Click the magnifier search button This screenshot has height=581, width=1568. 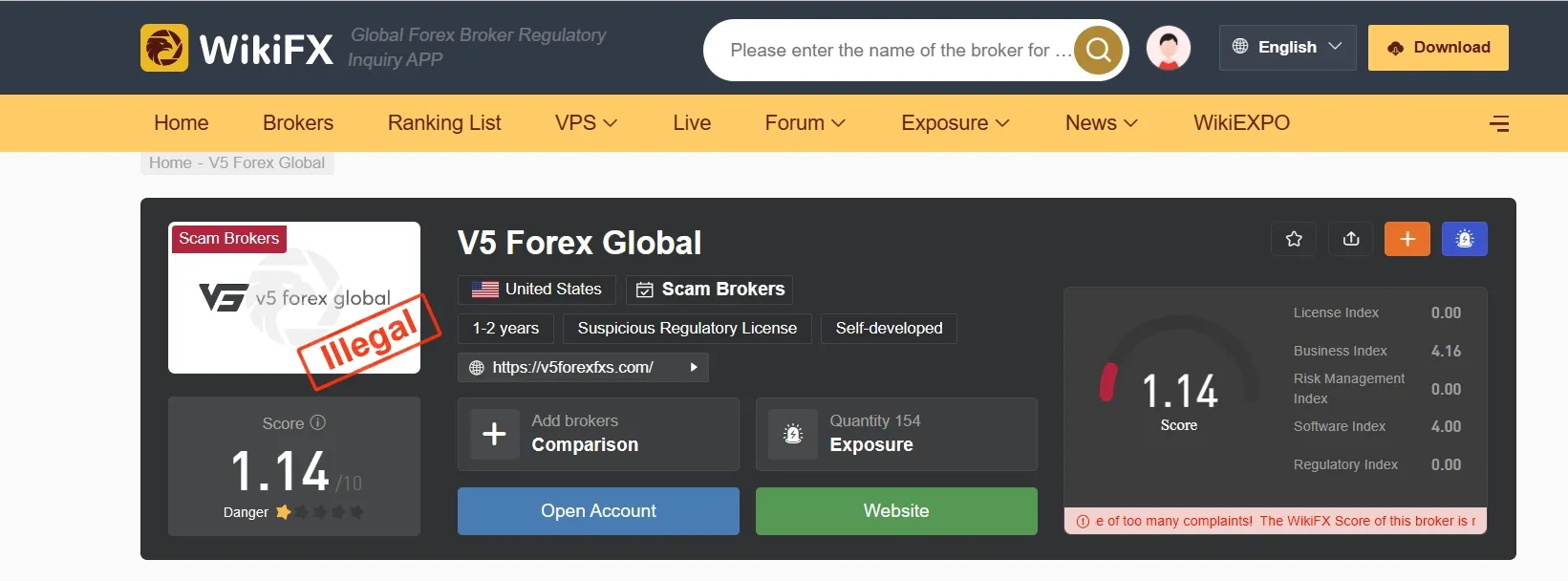coord(1098,50)
